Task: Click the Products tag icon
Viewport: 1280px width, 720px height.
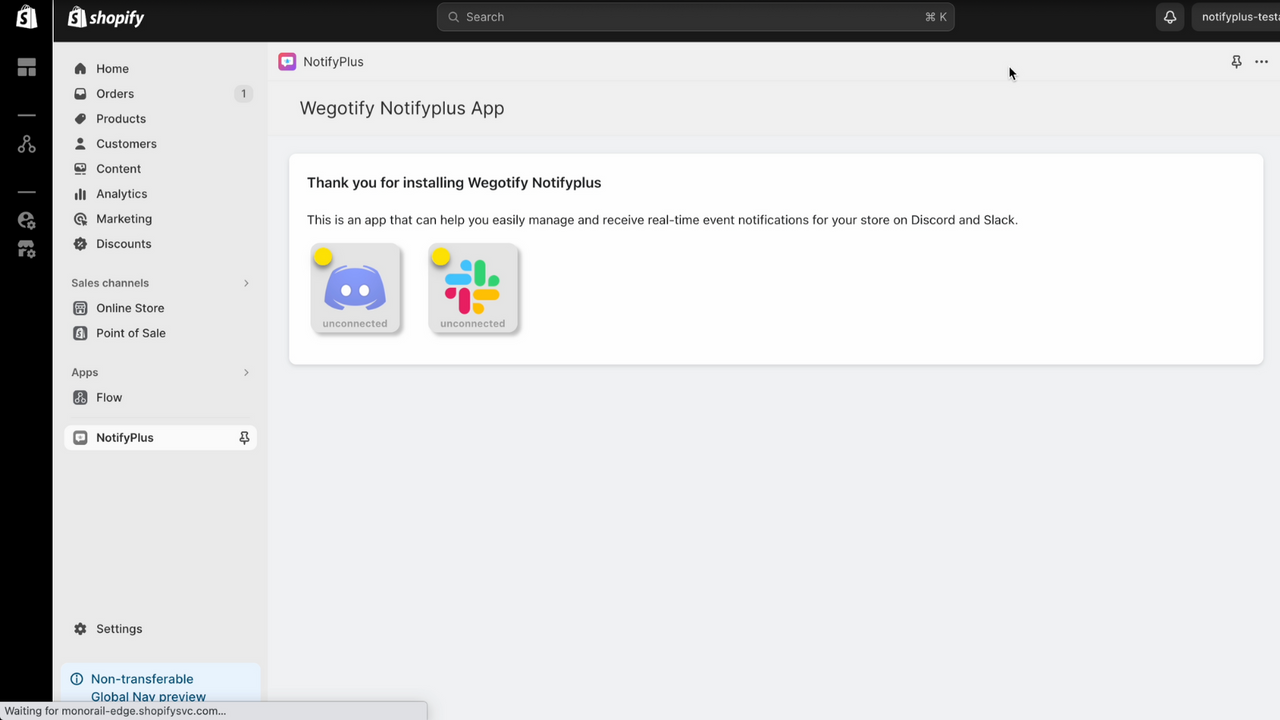Action: click(80, 119)
